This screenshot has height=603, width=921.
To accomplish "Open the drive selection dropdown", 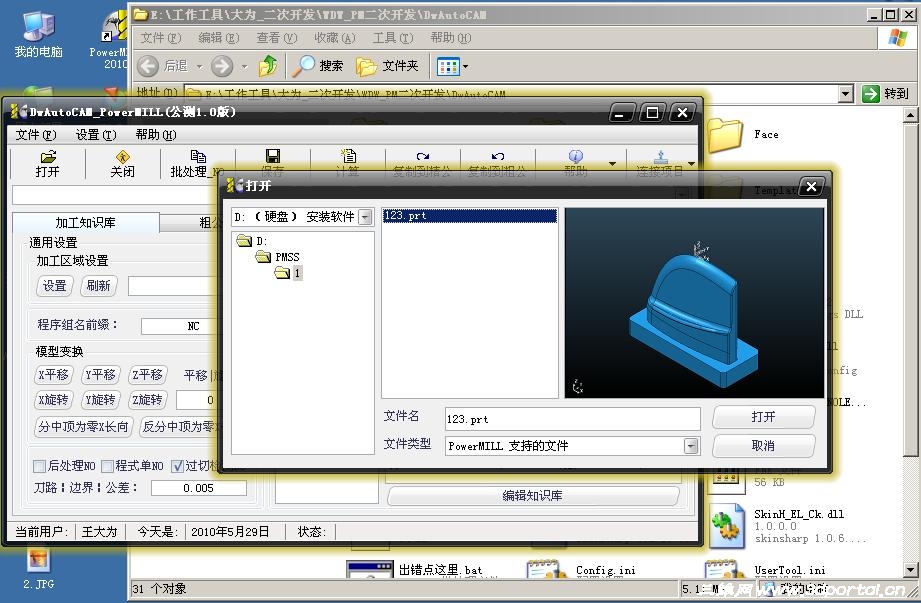I will click(x=365, y=217).
